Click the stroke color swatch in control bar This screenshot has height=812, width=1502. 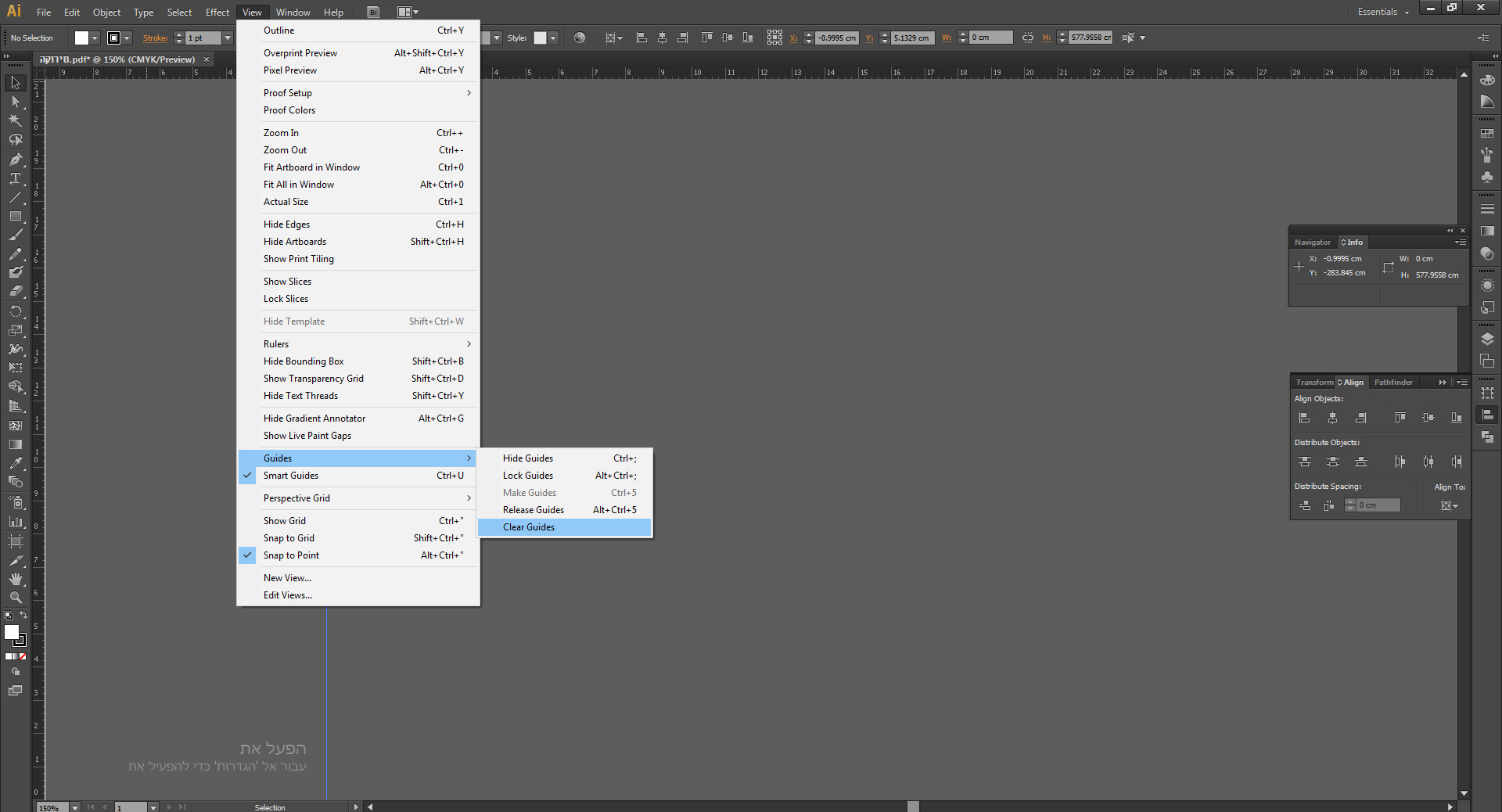point(113,38)
